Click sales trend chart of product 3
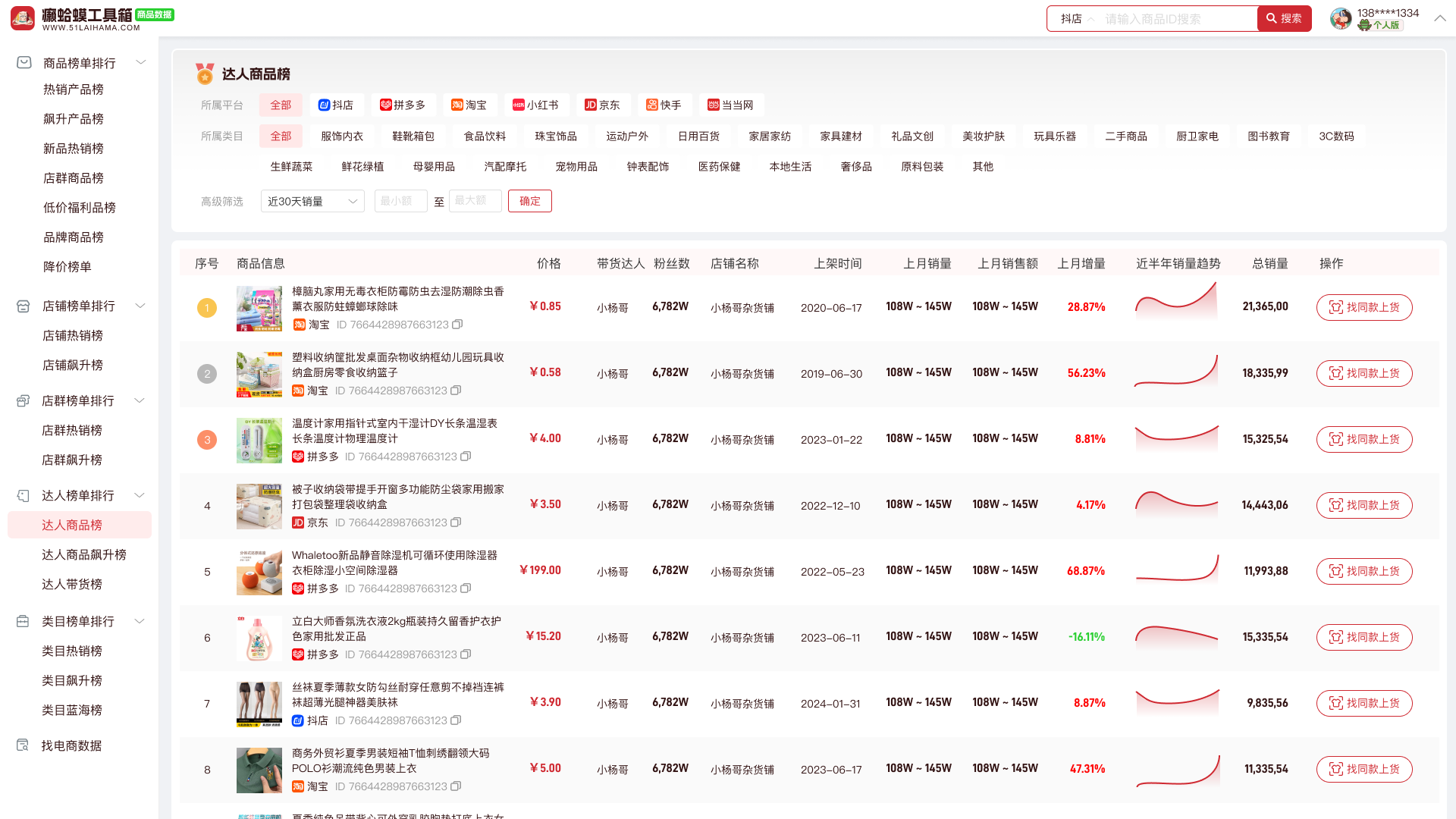Image resolution: width=1456 pixels, height=819 pixels. 1176,438
